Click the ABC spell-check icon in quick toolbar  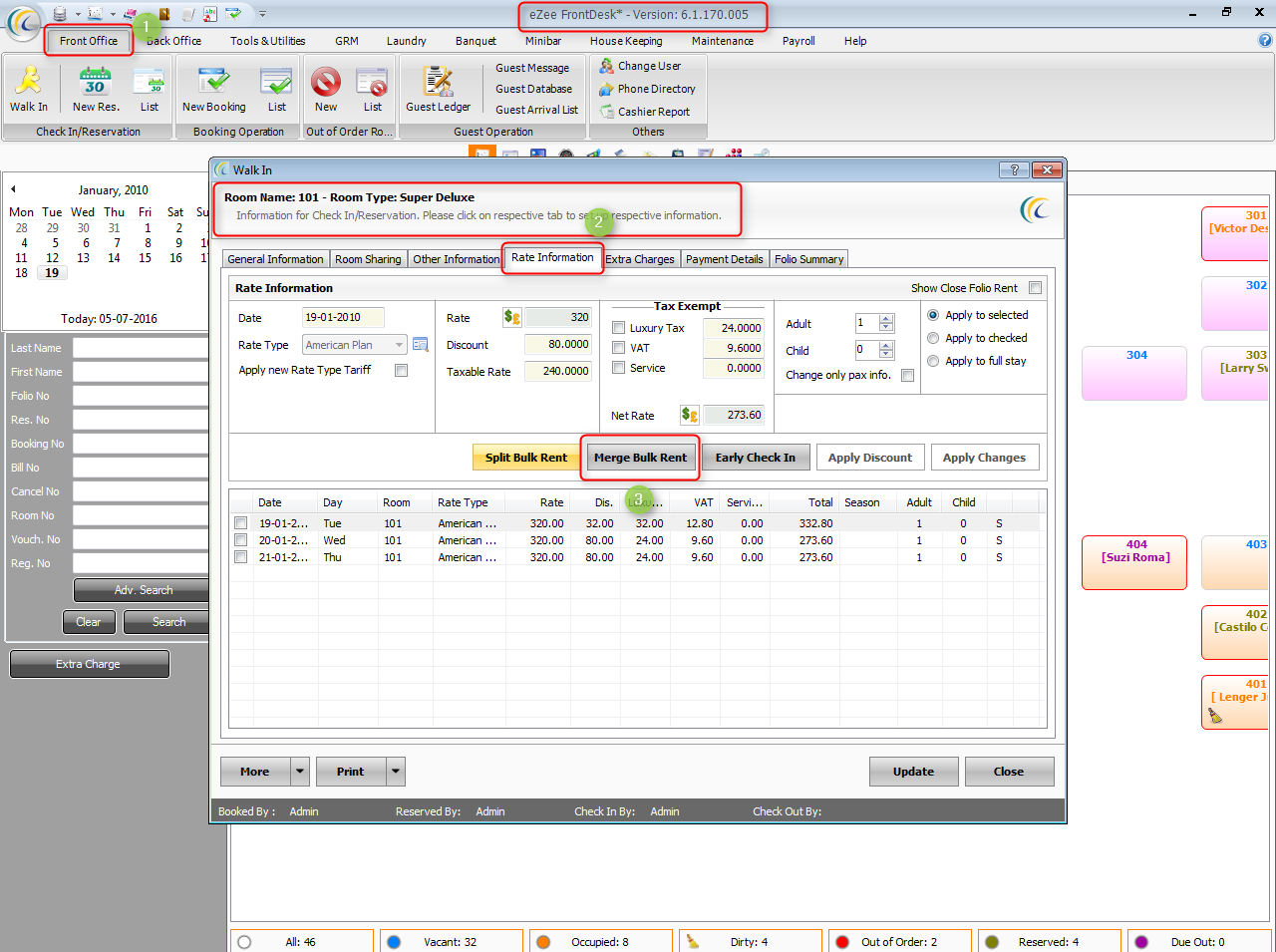[210, 14]
